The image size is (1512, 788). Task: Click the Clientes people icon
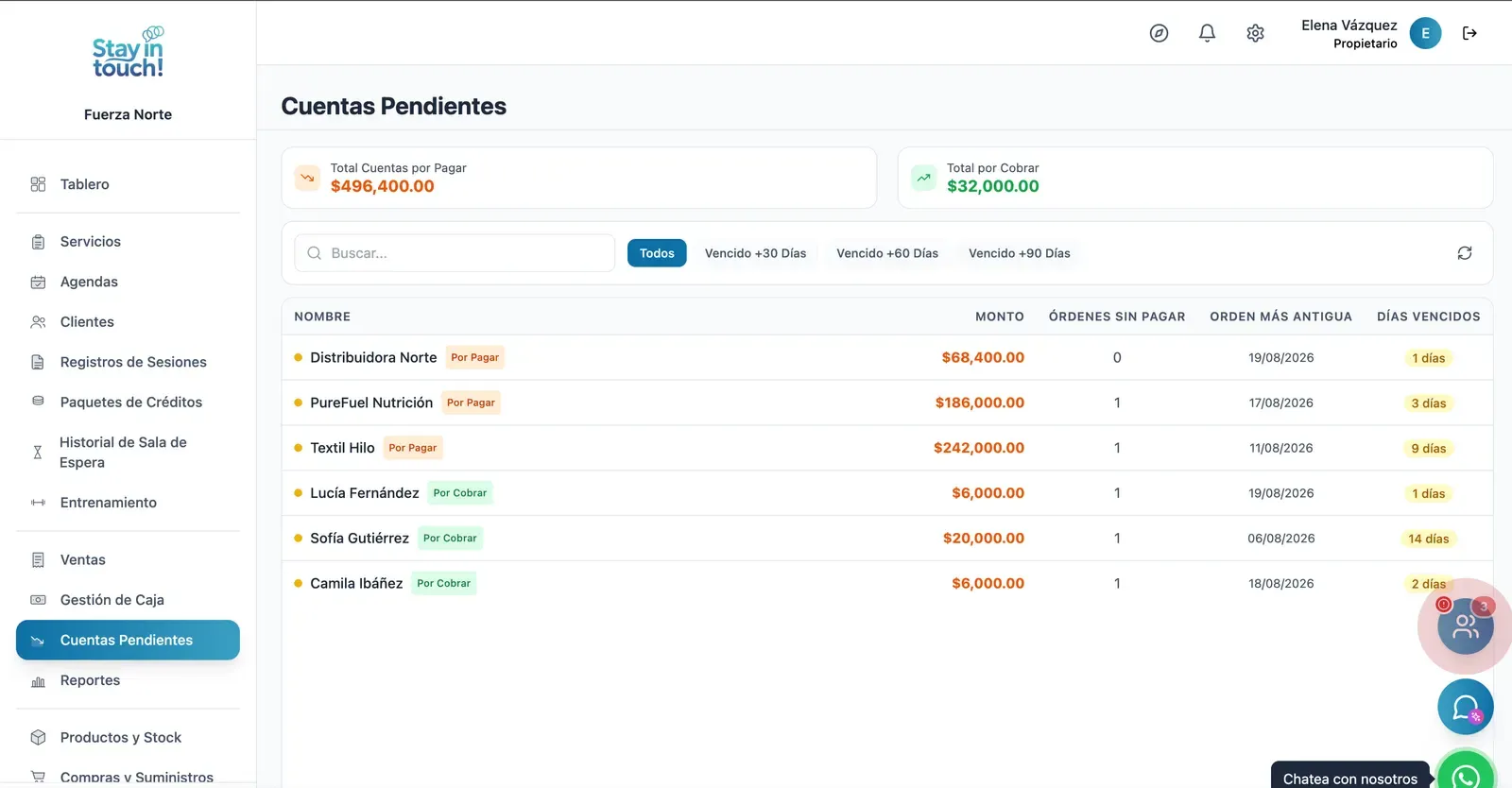[x=38, y=322]
